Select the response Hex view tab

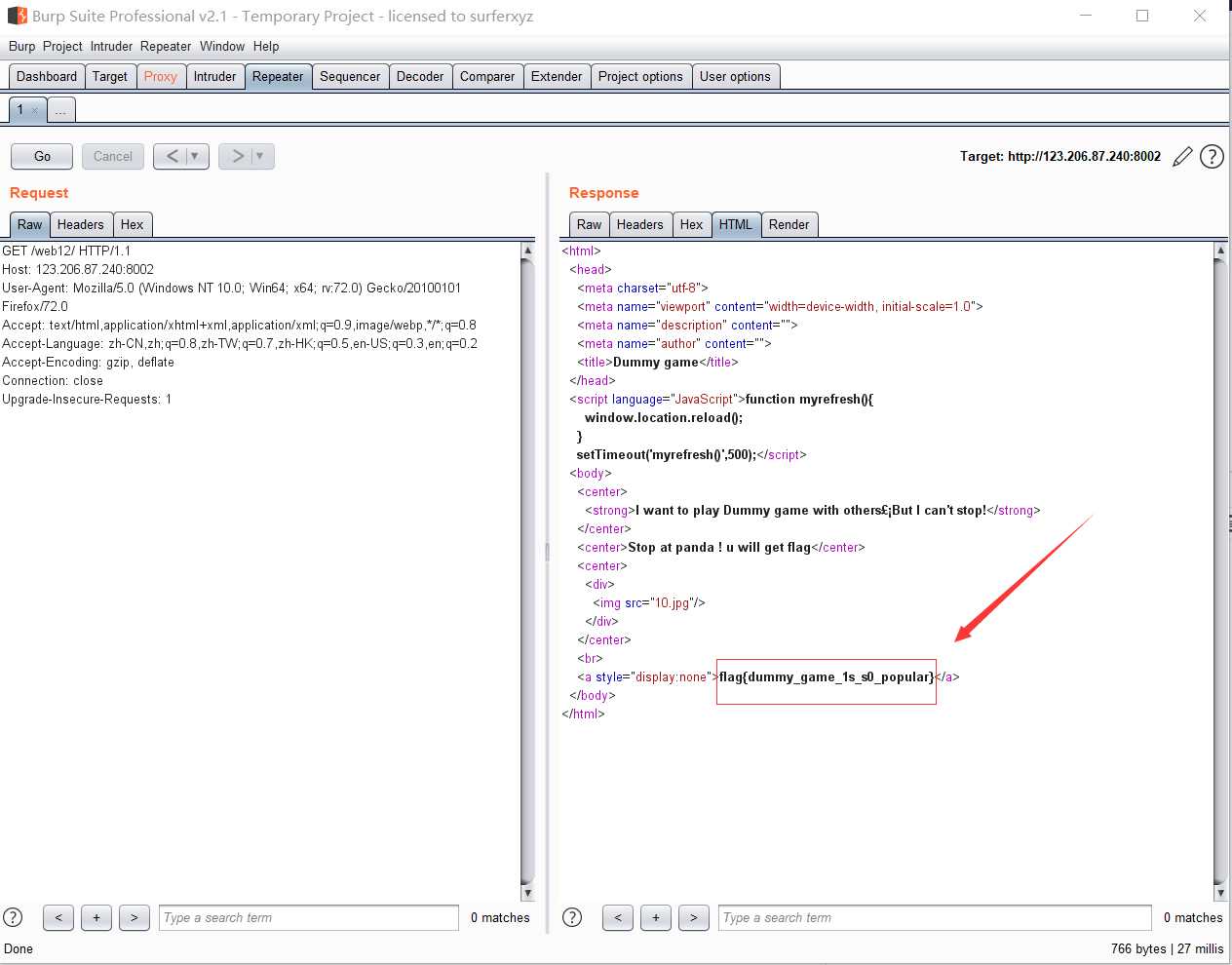tap(691, 224)
